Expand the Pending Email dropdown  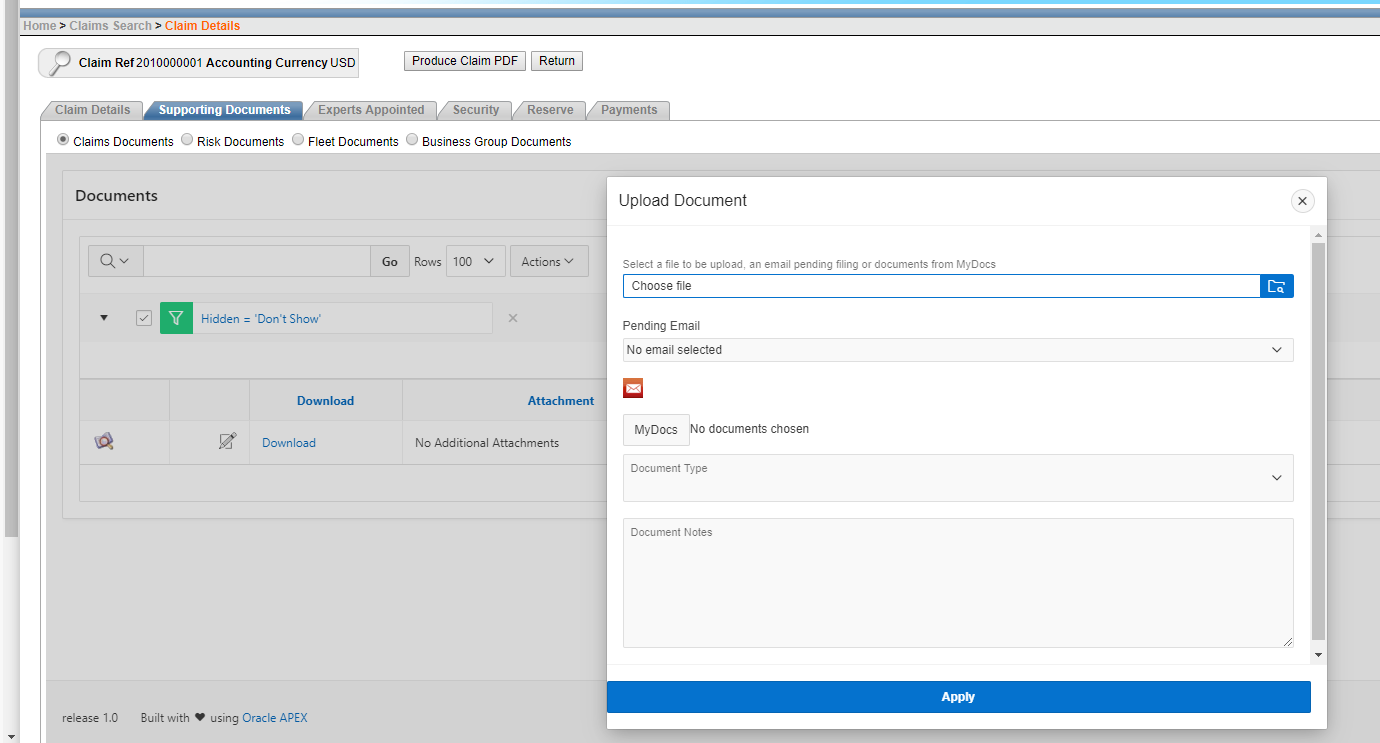point(958,350)
